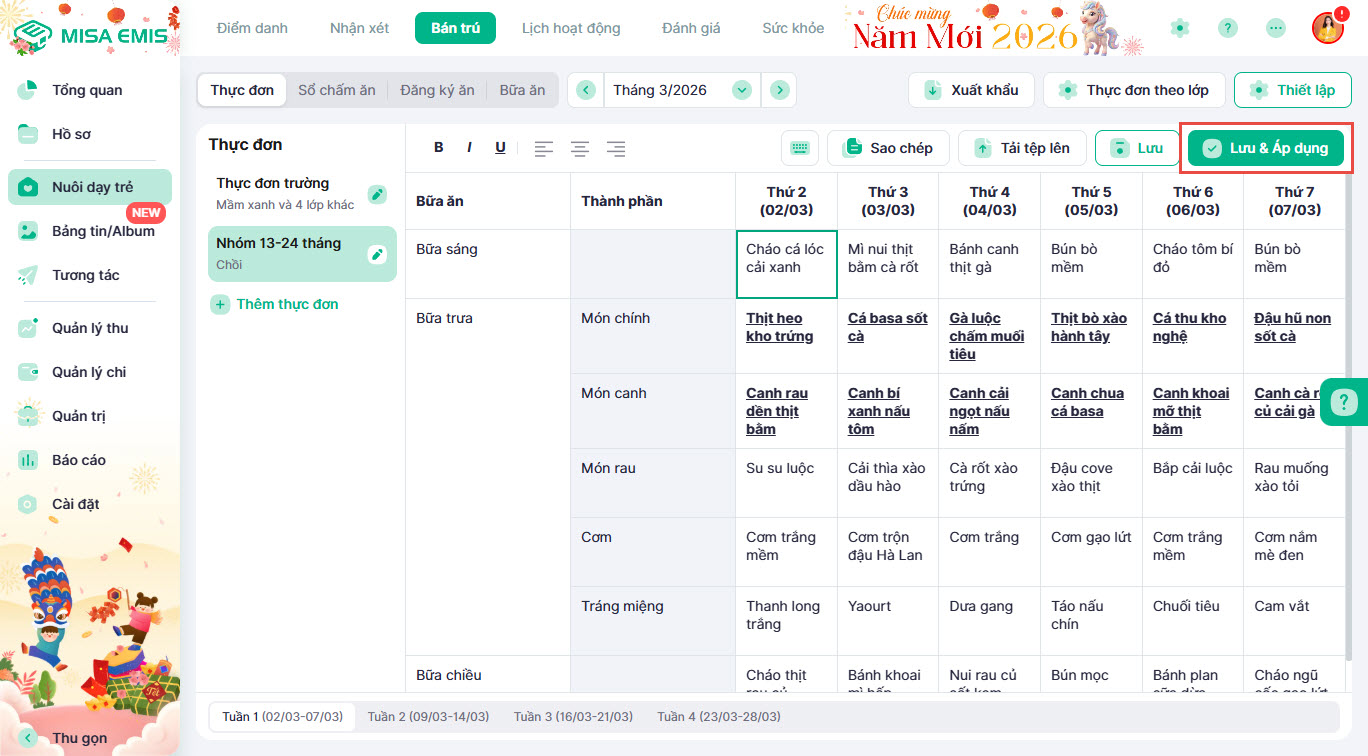Click the Lưu & Áp dụng button
1368x756 pixels.
click(1266, 148)
